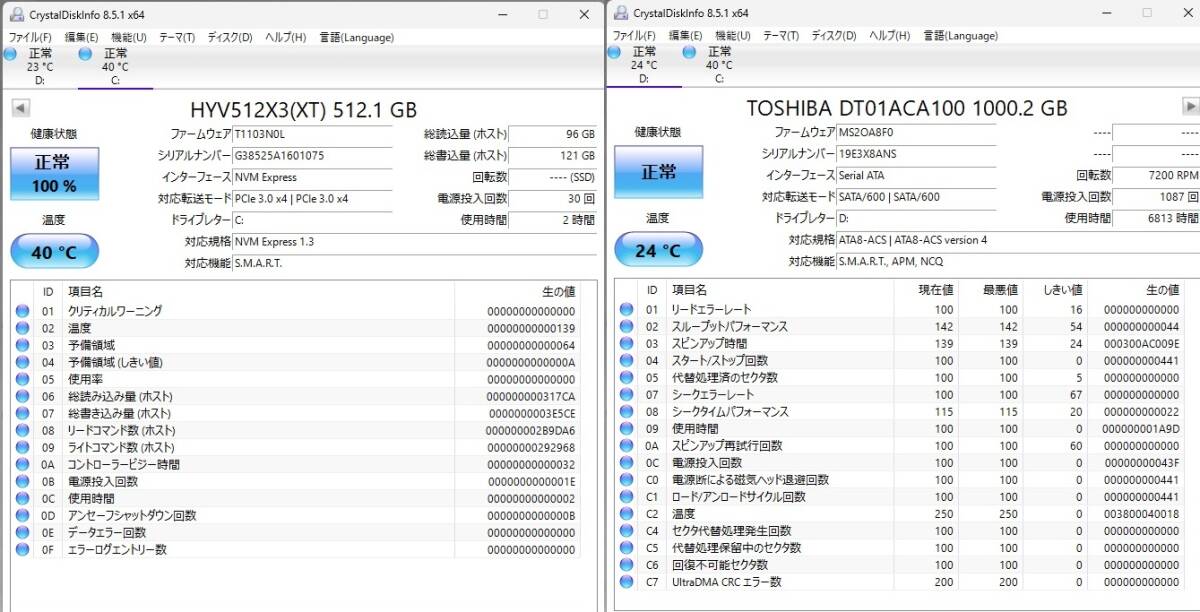Open the ファイル(F) menu in the HYV512X3 window
Screen dimensions: 1200x612
(30, 37)
